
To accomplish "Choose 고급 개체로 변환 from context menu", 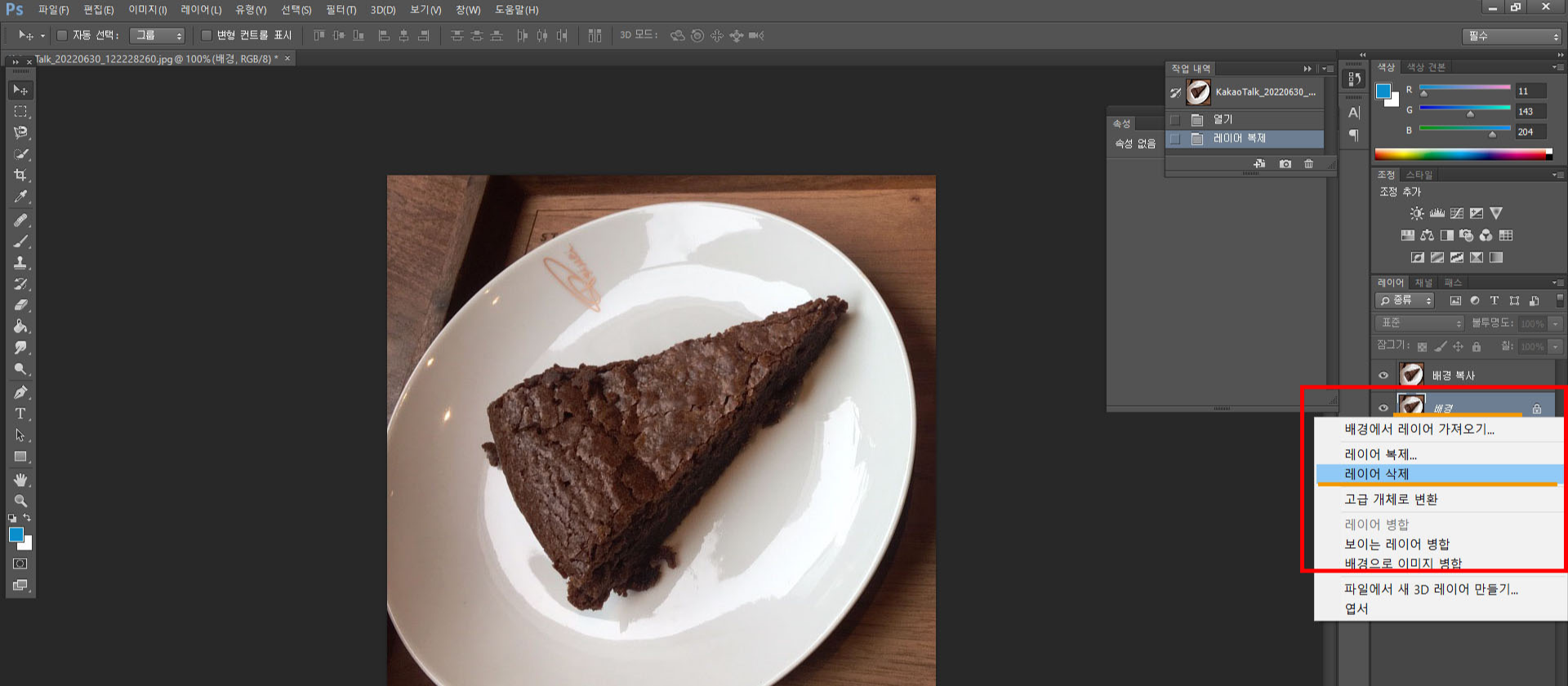I will coord(1439,499).
